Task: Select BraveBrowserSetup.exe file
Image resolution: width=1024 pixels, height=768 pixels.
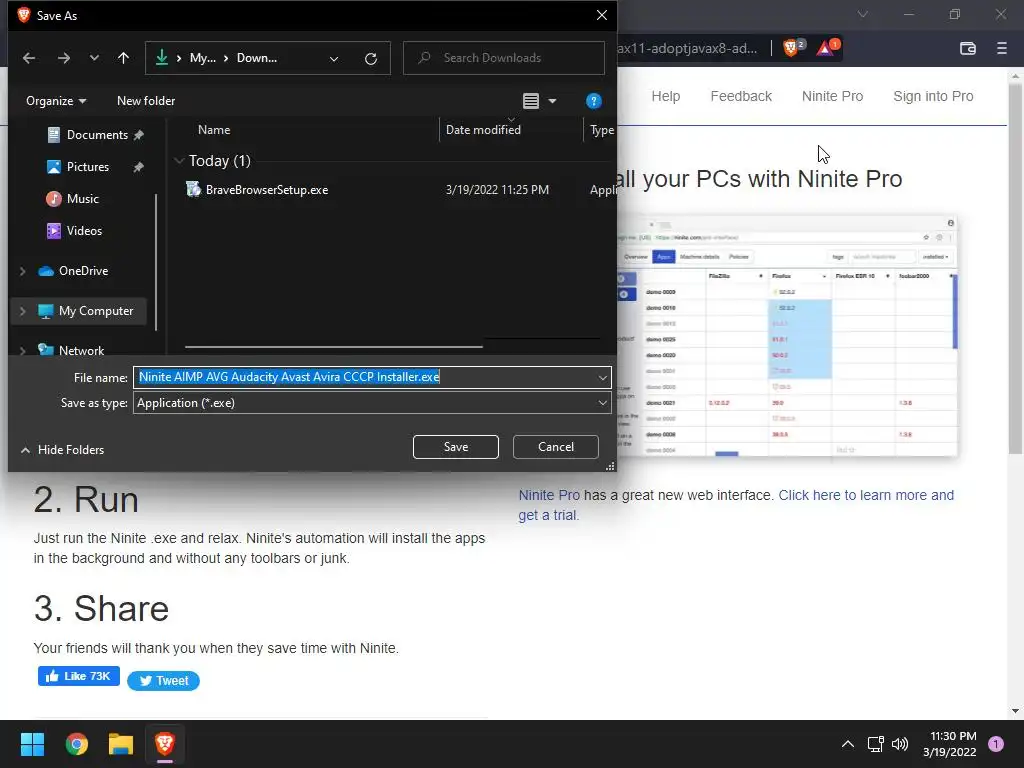Action: (266, 190)
